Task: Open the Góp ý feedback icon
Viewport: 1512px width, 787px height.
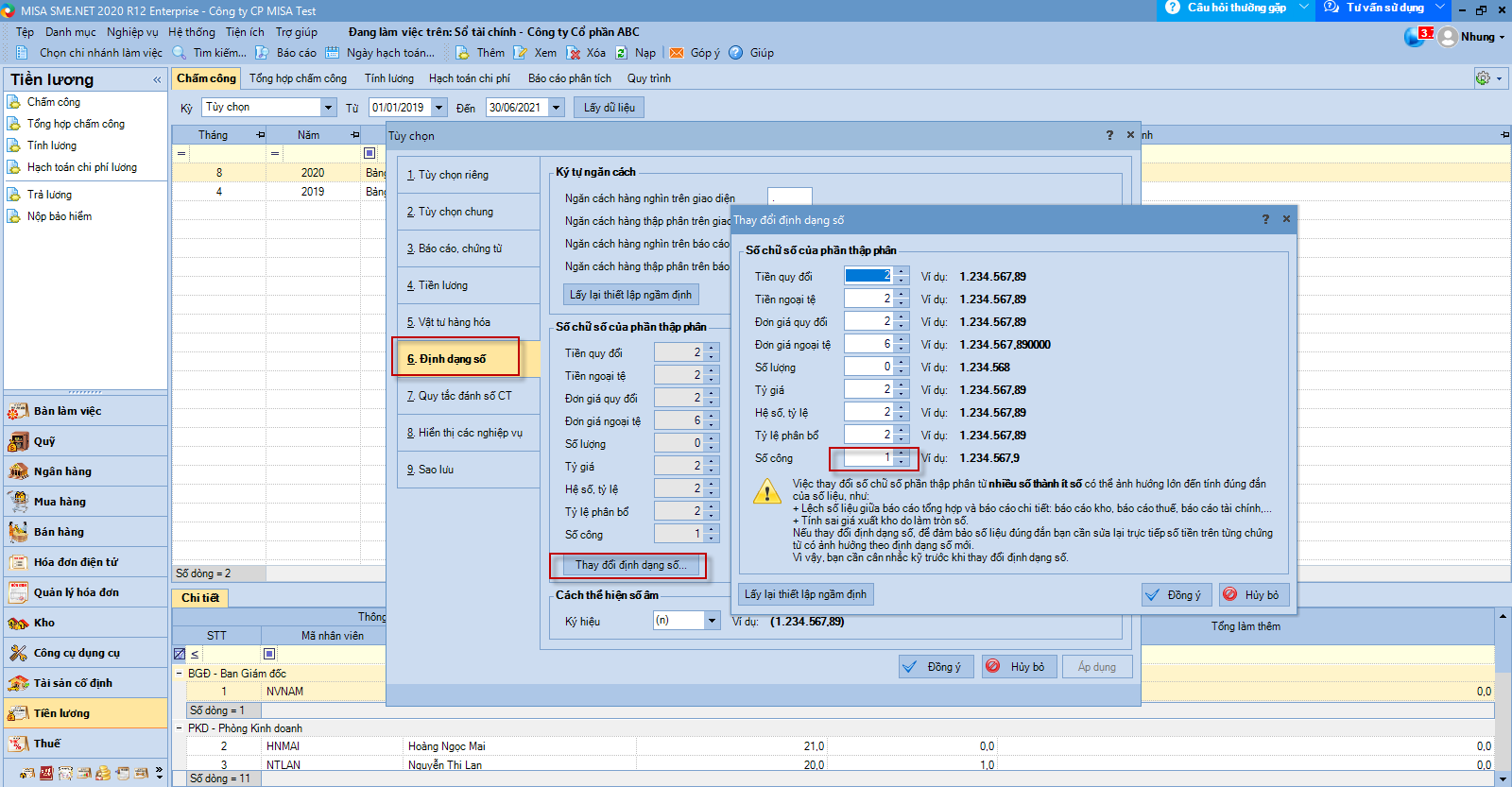Action: [x=677, y=53]
